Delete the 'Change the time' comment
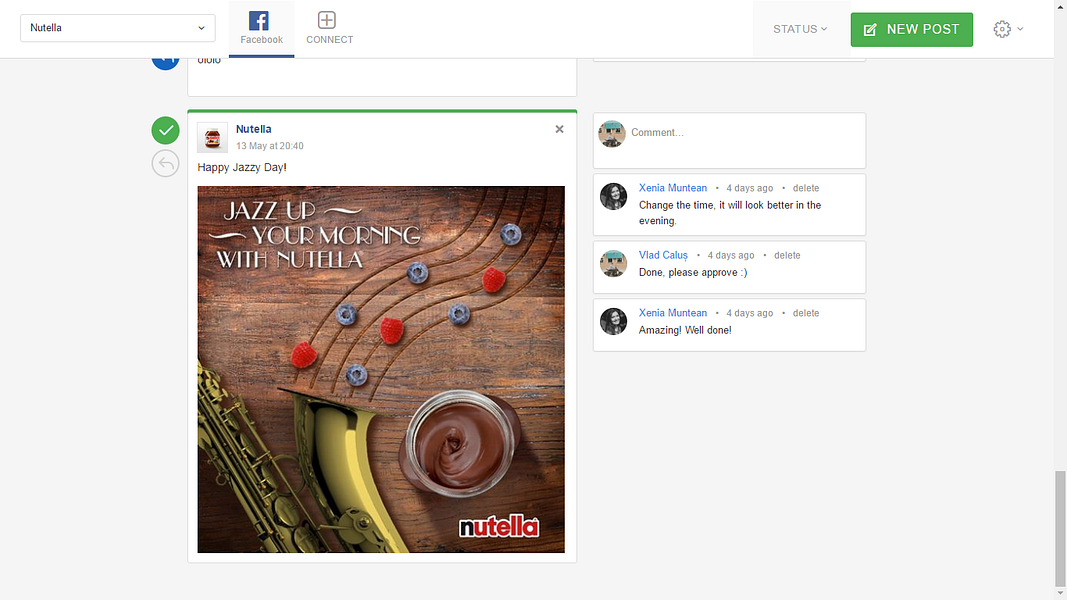 [x=806, y=188]
